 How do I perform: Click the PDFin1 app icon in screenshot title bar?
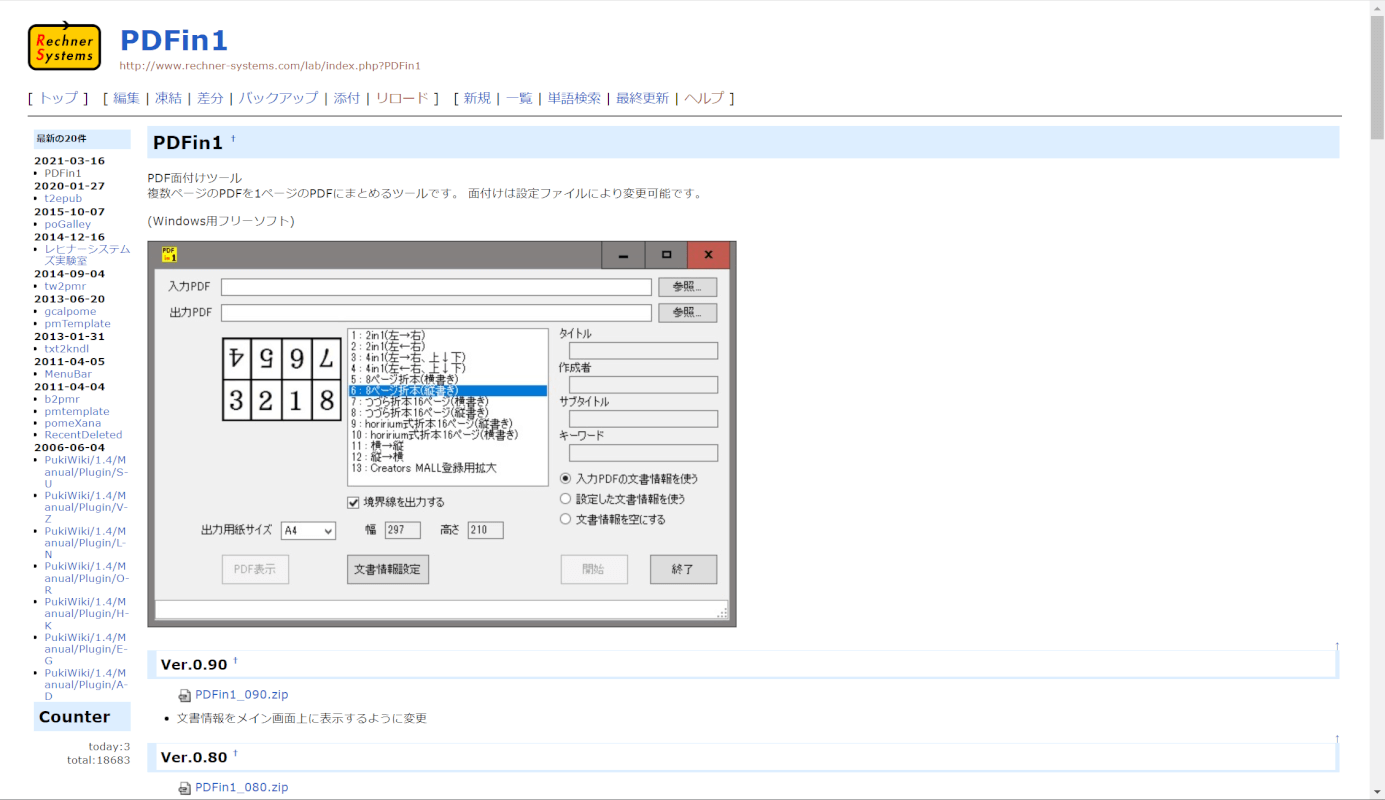pyautogui.click(x=169, y=255)
